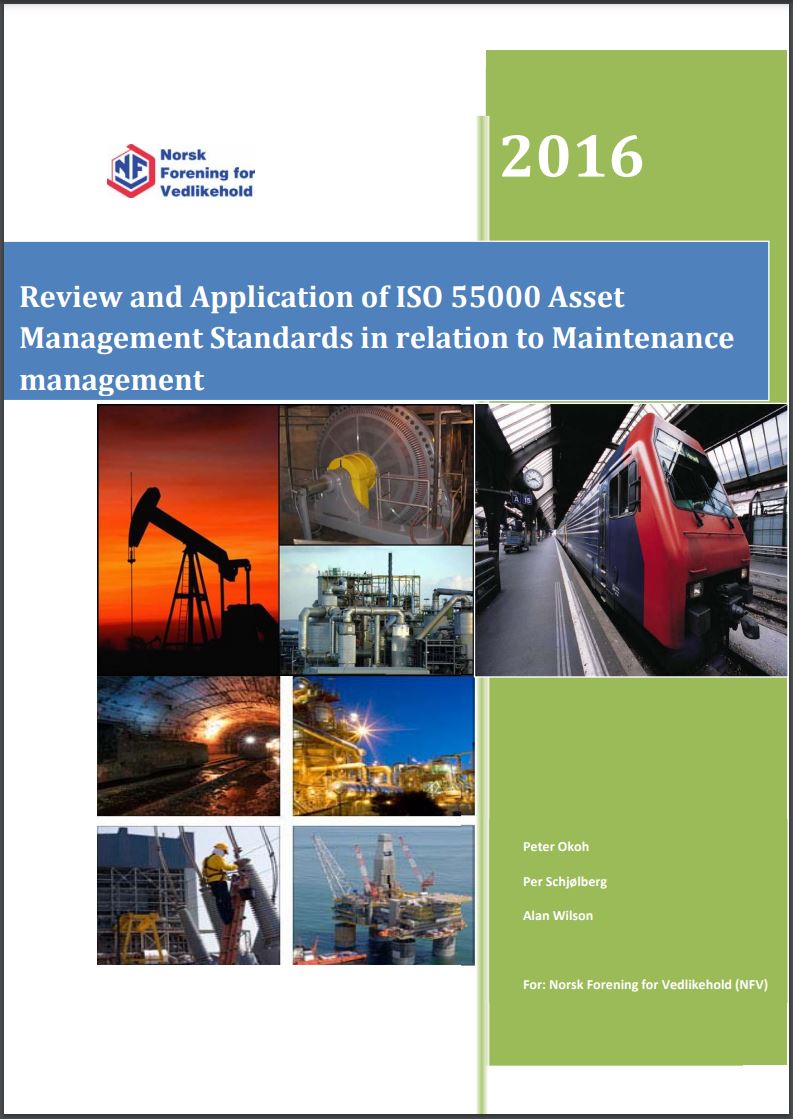Click the station clock in the train photo
The image size is (793, 1119).
(x=532, y=479)
